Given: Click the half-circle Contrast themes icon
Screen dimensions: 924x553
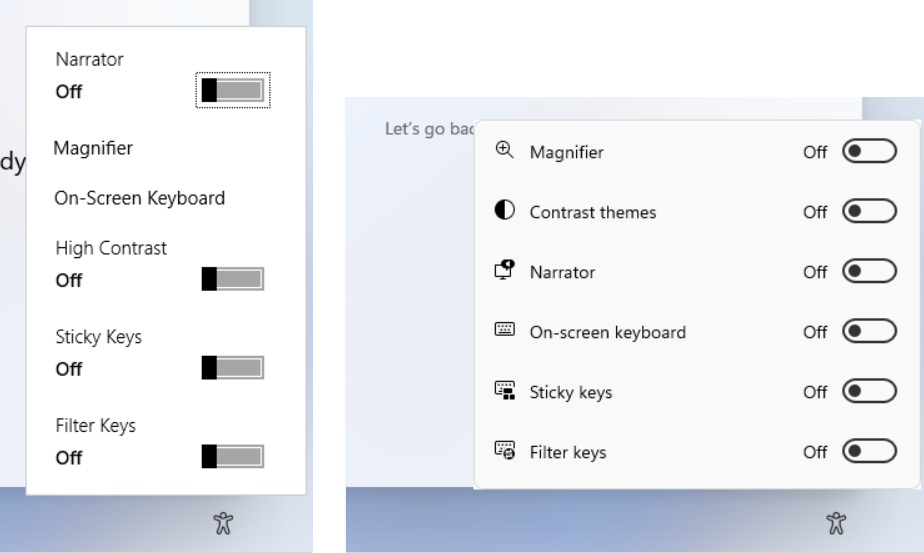Looking at the screenshot, I should [505, 211].
